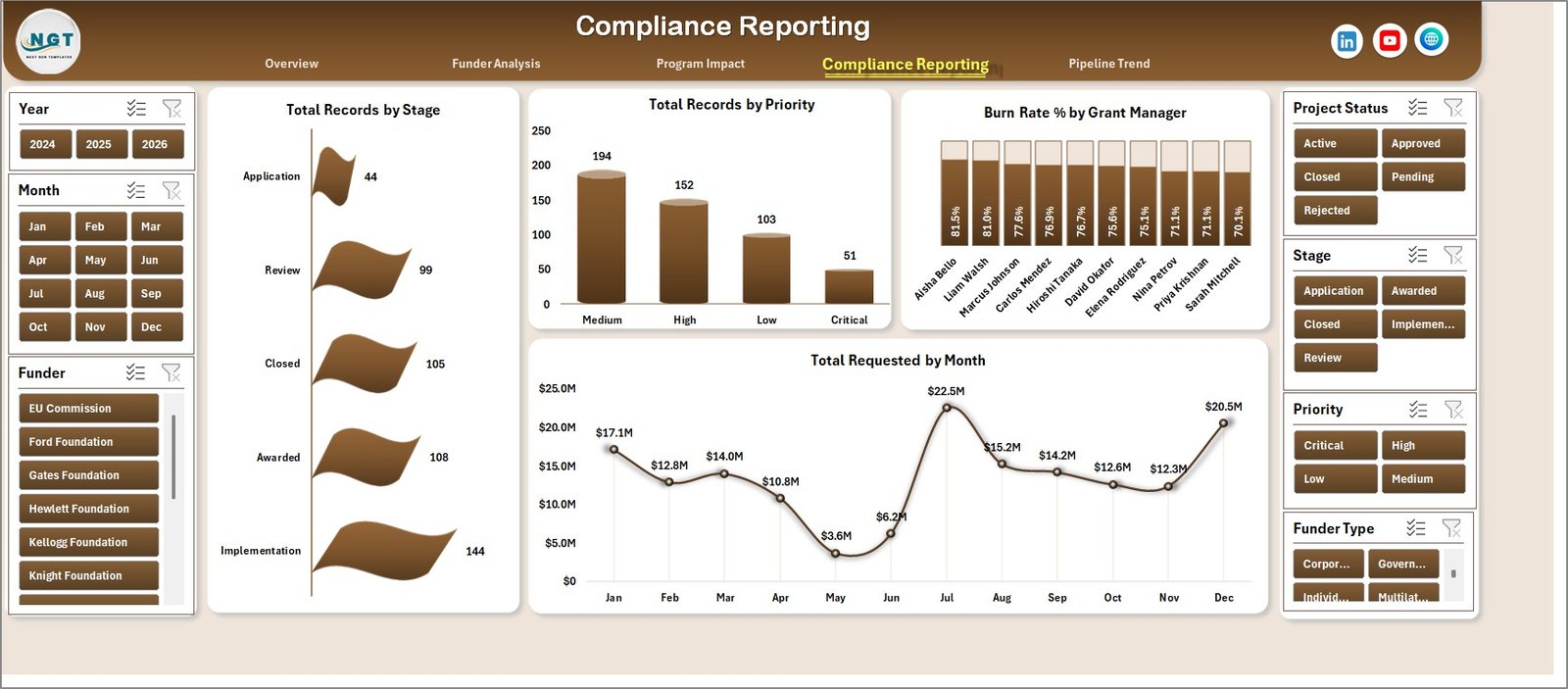1568x689 pixels.
Task: Select Jan in Month slicer
Action: coord(44,226)
